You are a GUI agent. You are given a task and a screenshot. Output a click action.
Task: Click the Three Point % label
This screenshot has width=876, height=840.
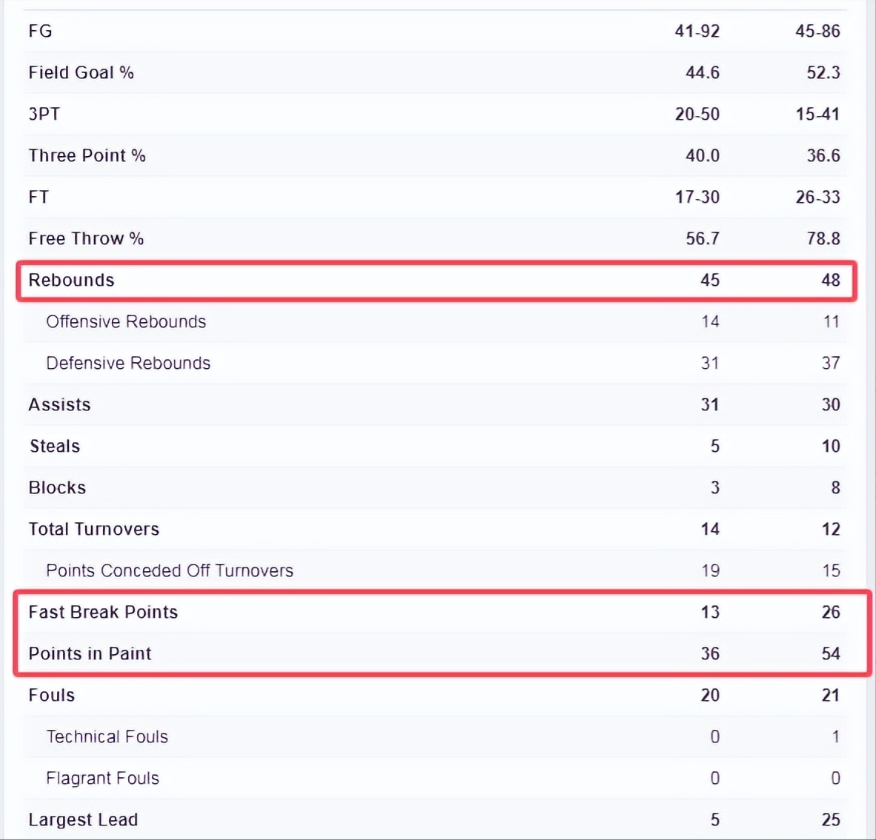point(87,156)
